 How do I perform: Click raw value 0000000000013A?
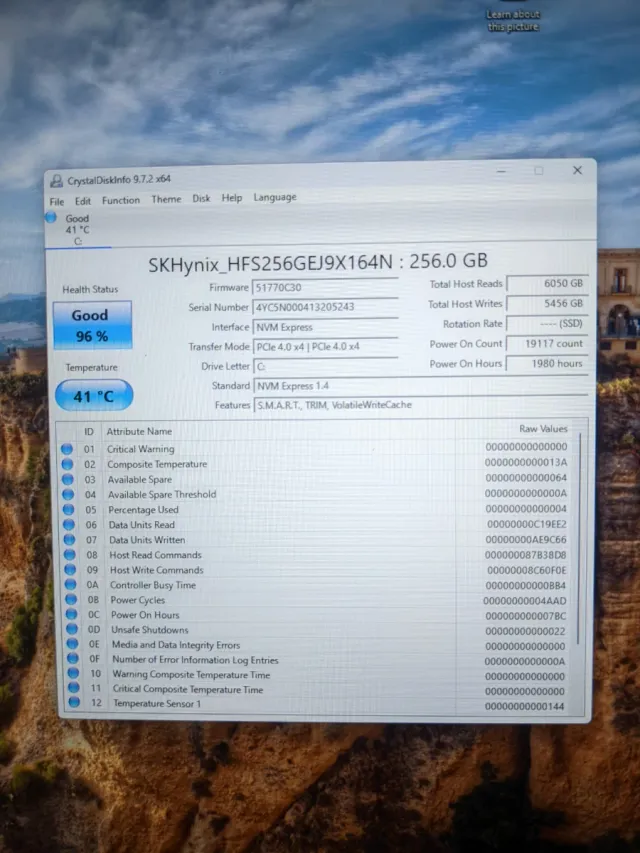point(526,462)
